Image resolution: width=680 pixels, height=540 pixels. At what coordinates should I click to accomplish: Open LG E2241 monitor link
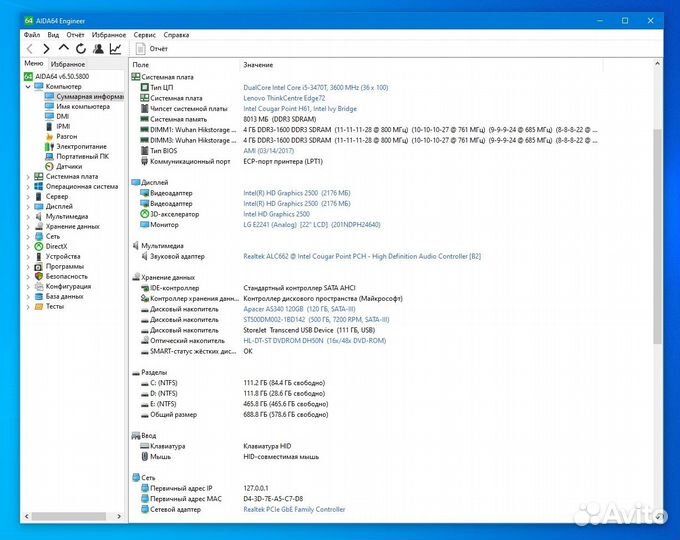point(312,225)
